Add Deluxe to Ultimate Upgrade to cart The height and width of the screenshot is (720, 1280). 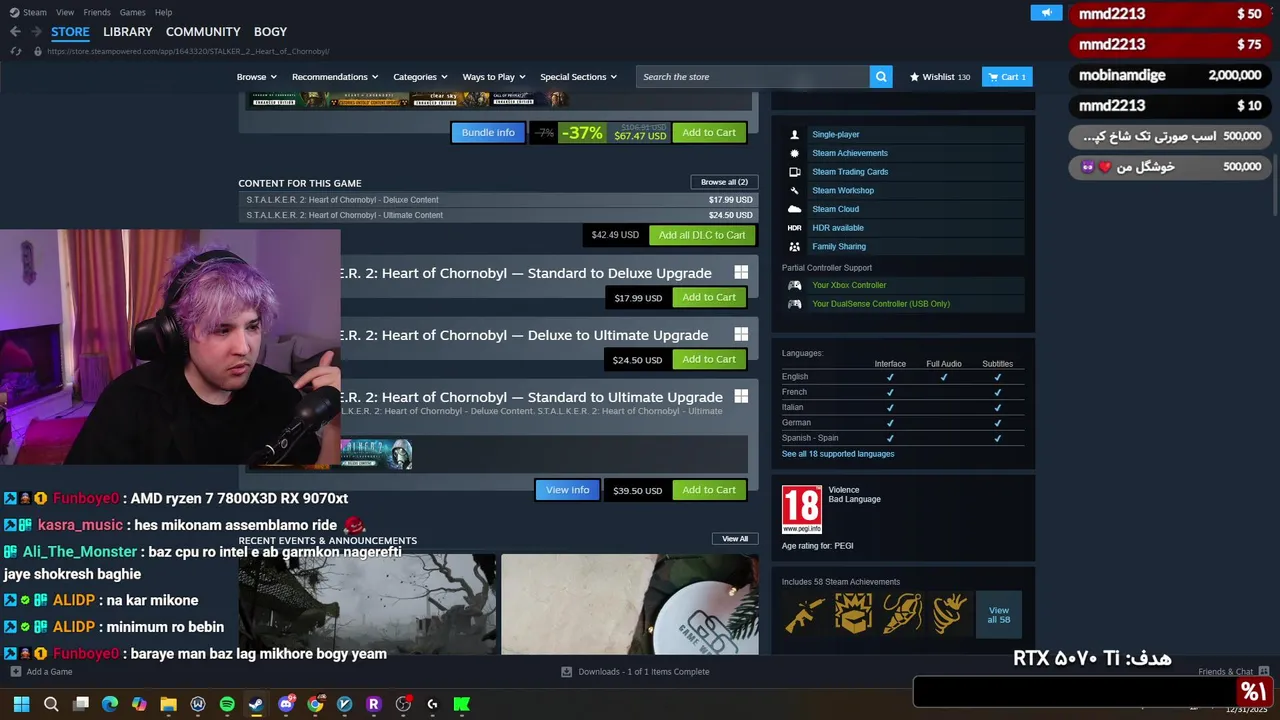709,359
